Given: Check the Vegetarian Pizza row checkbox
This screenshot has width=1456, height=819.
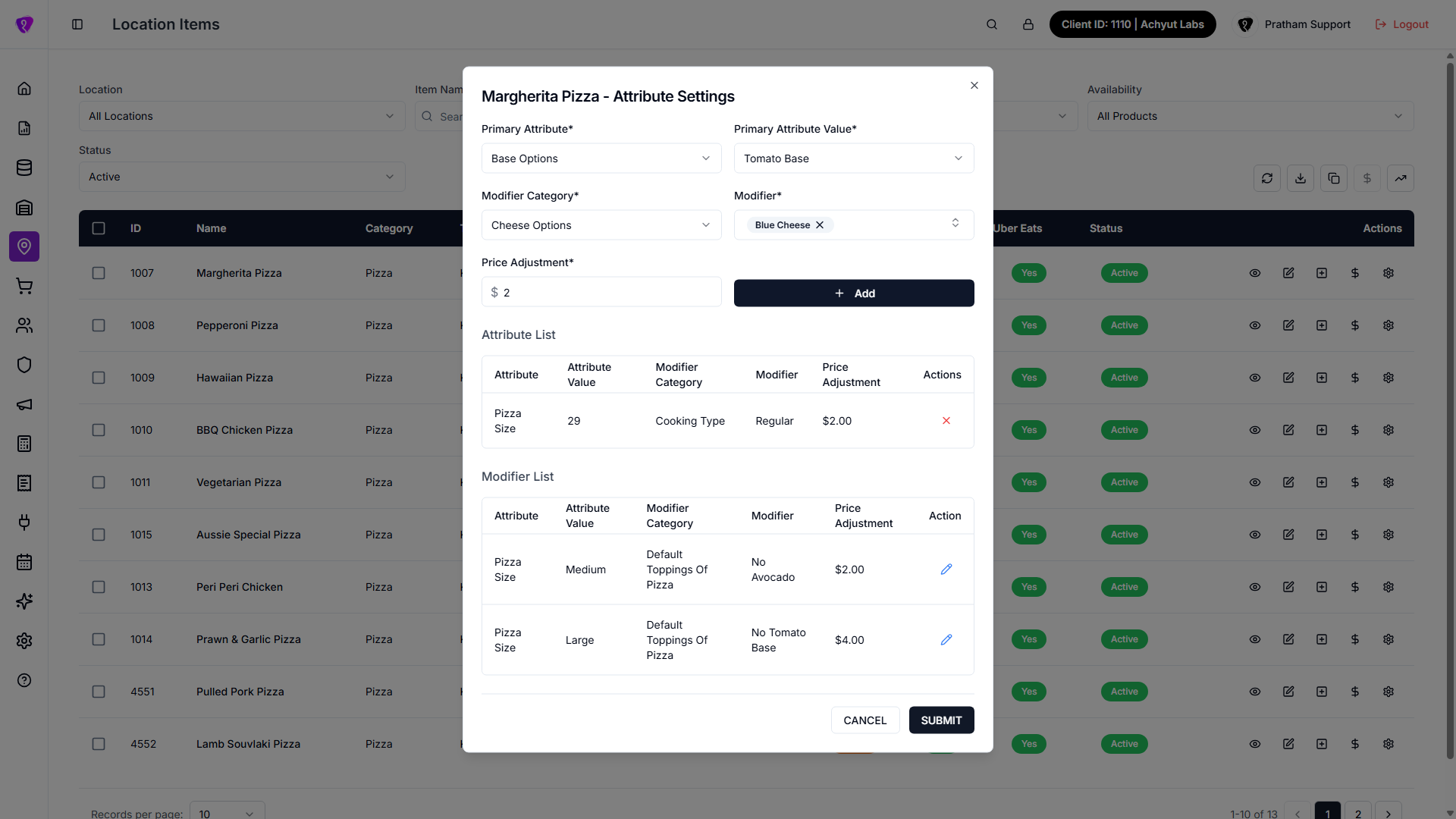Looking at the screenshot, I should (99, 482).
